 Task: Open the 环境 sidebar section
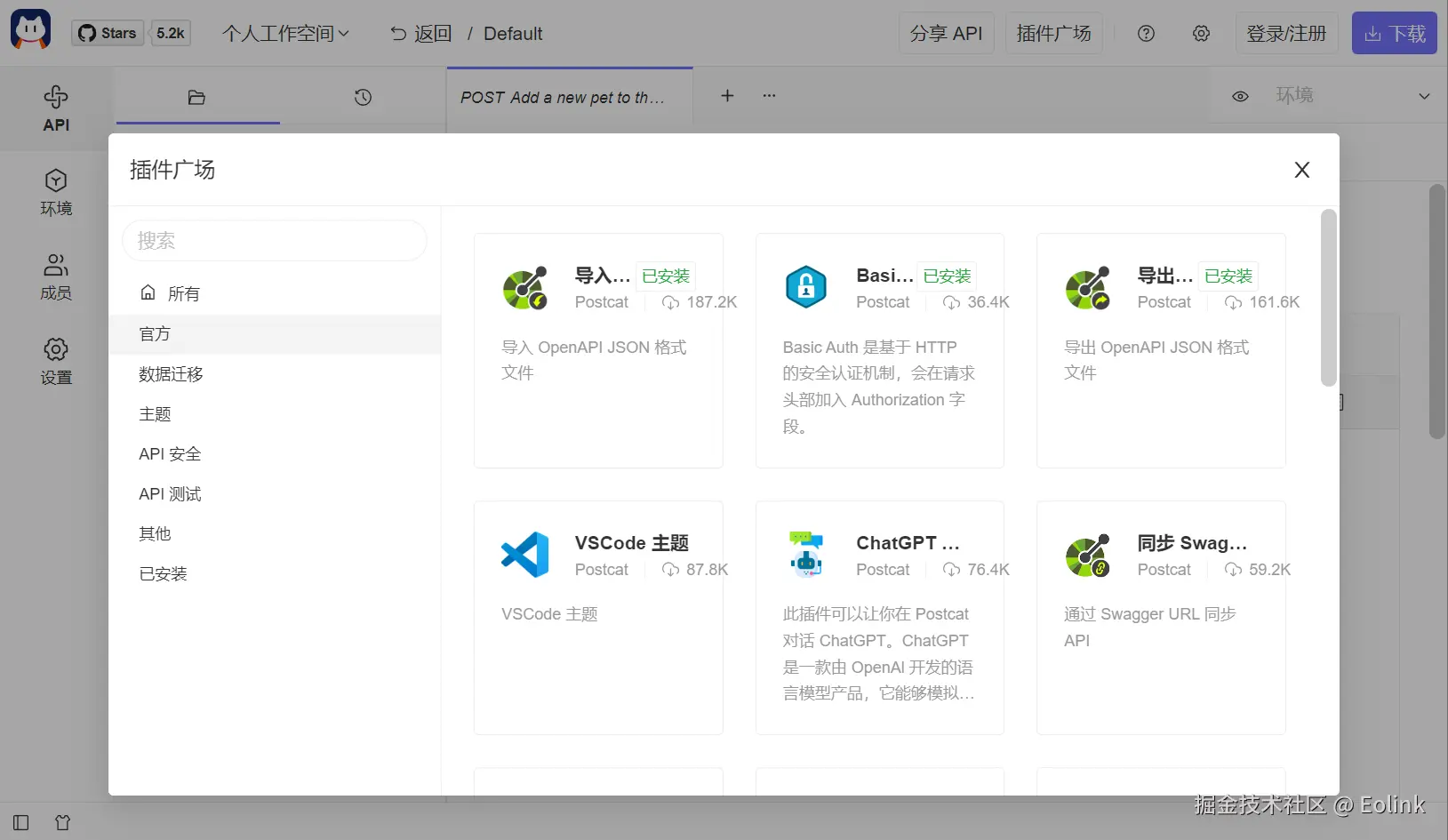[x=56, y=193]
